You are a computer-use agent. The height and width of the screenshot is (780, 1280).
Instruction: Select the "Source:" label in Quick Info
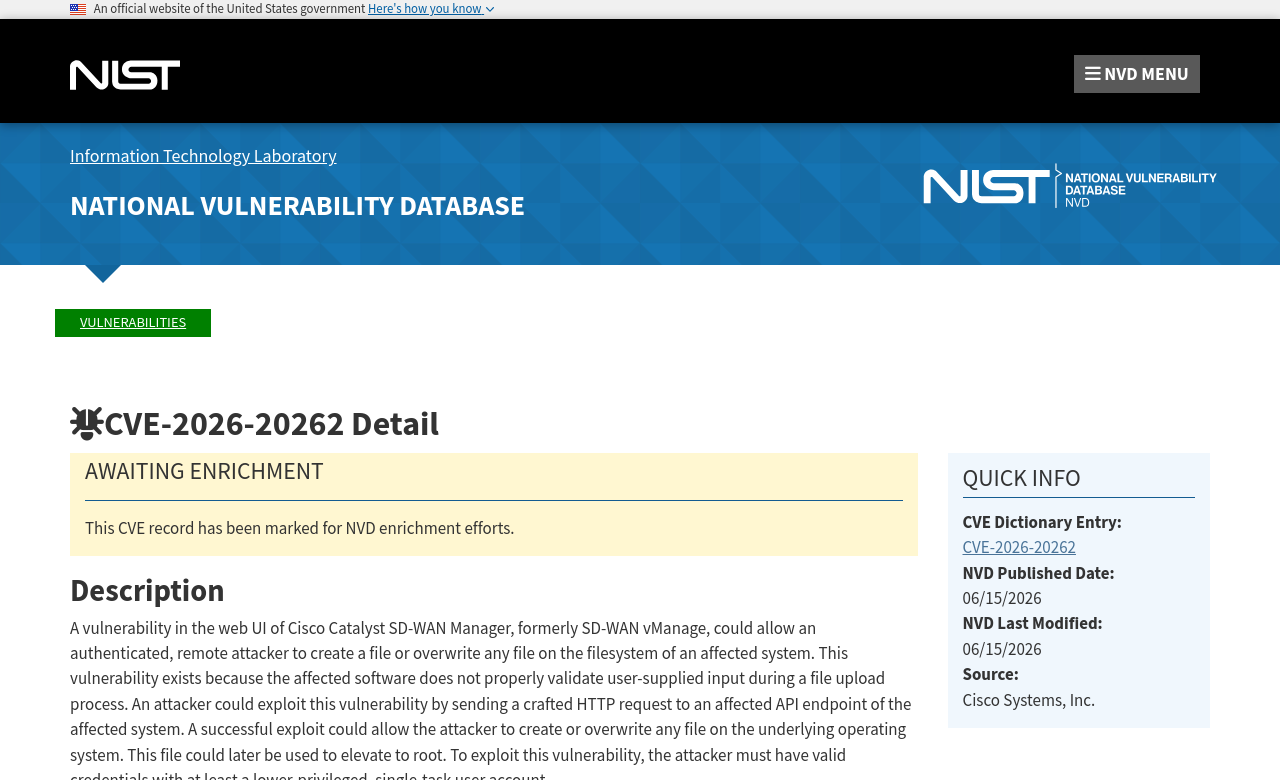[x=990, y=674]
